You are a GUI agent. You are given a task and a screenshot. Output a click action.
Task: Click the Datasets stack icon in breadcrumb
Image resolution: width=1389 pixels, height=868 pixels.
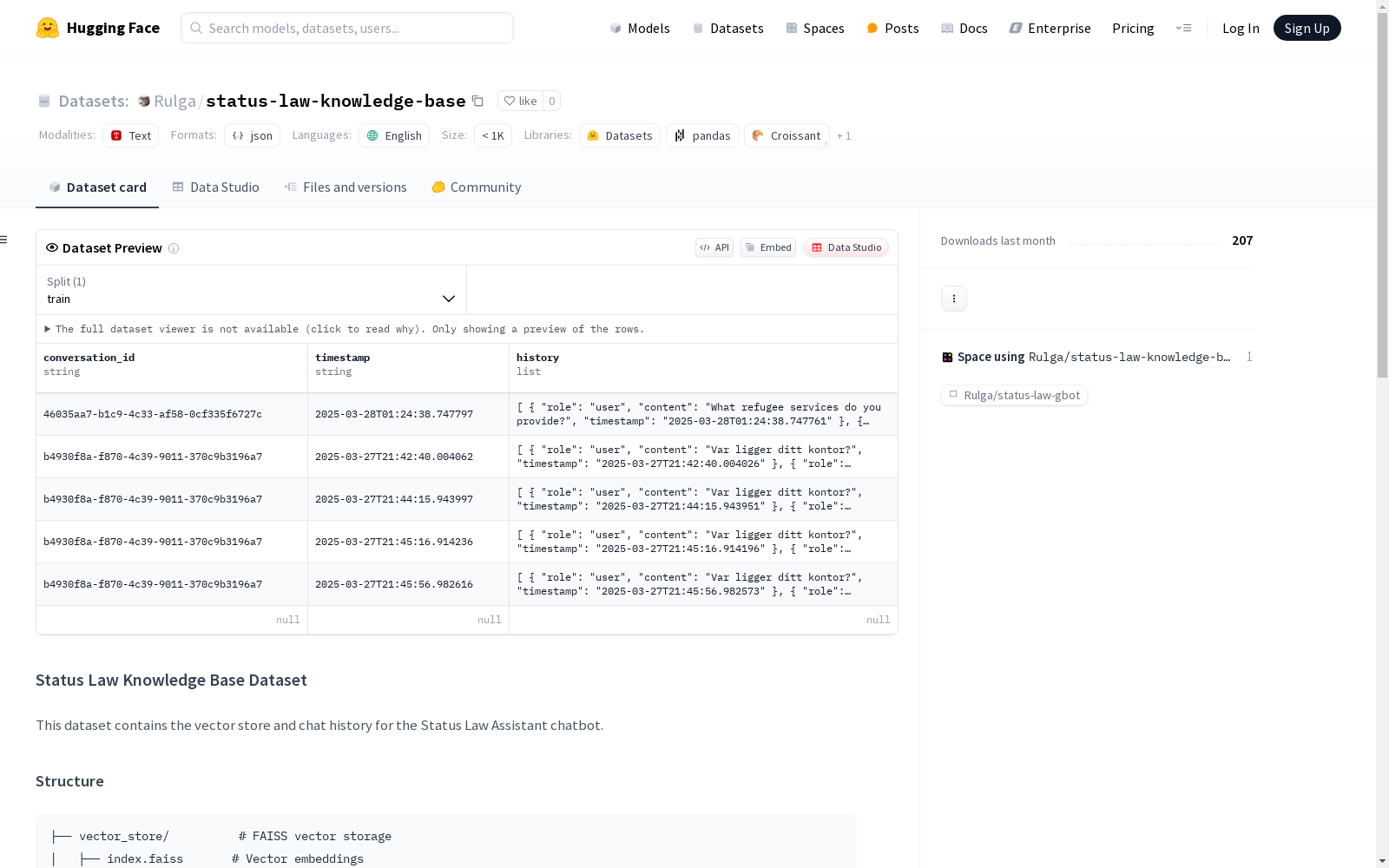tap(44, 102)
